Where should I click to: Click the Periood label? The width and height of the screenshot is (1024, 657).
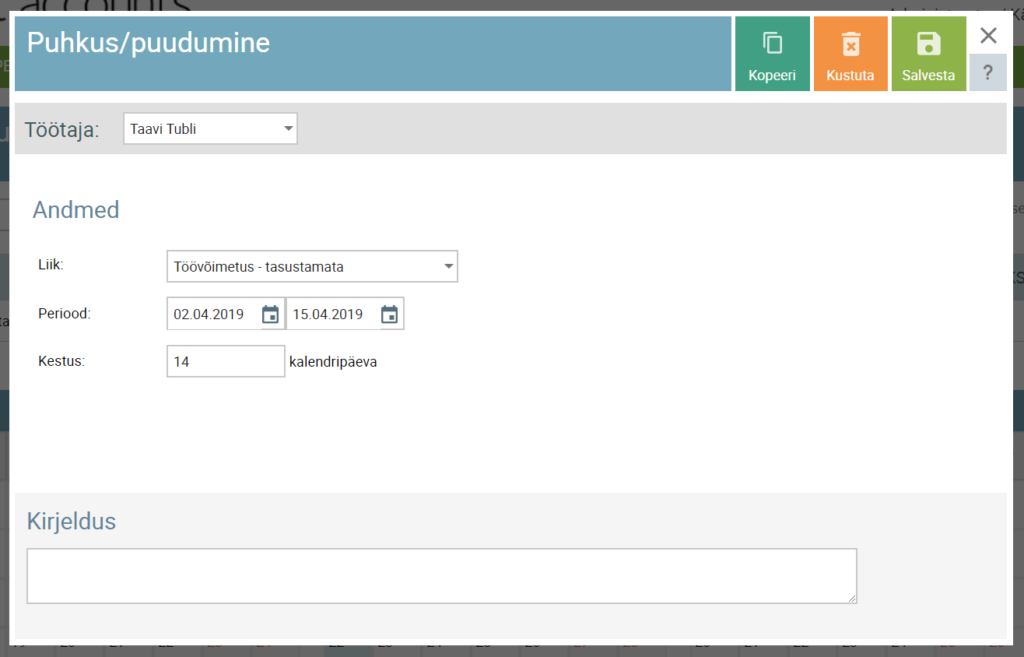pyautogui.click(x=64, y=313)
